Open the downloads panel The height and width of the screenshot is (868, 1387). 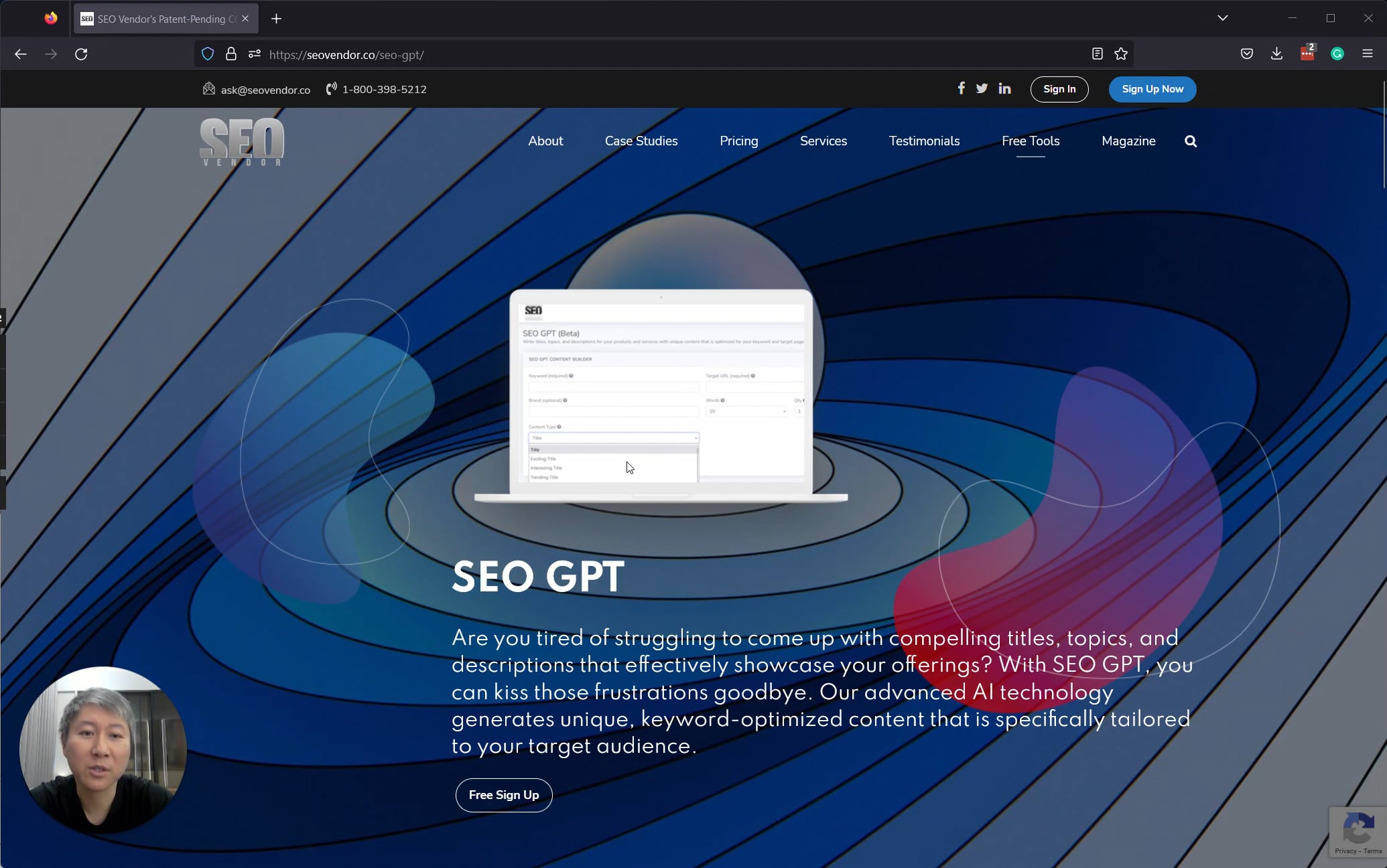point(1277,54)
